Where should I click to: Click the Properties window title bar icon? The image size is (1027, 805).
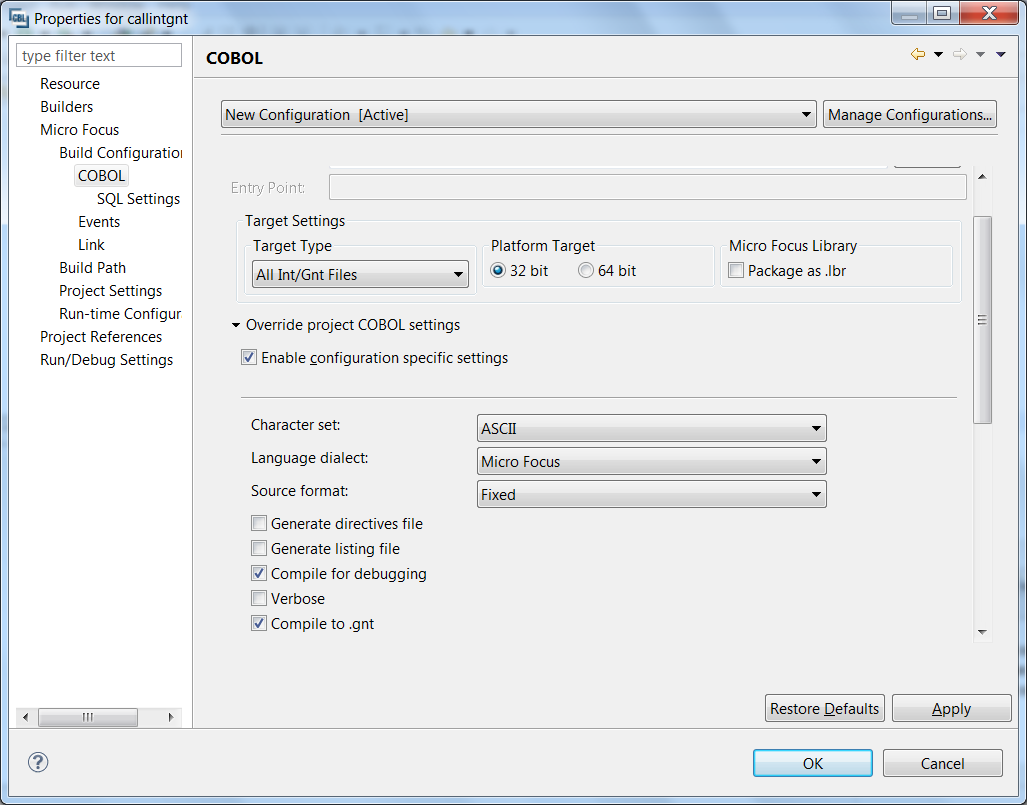19,18
